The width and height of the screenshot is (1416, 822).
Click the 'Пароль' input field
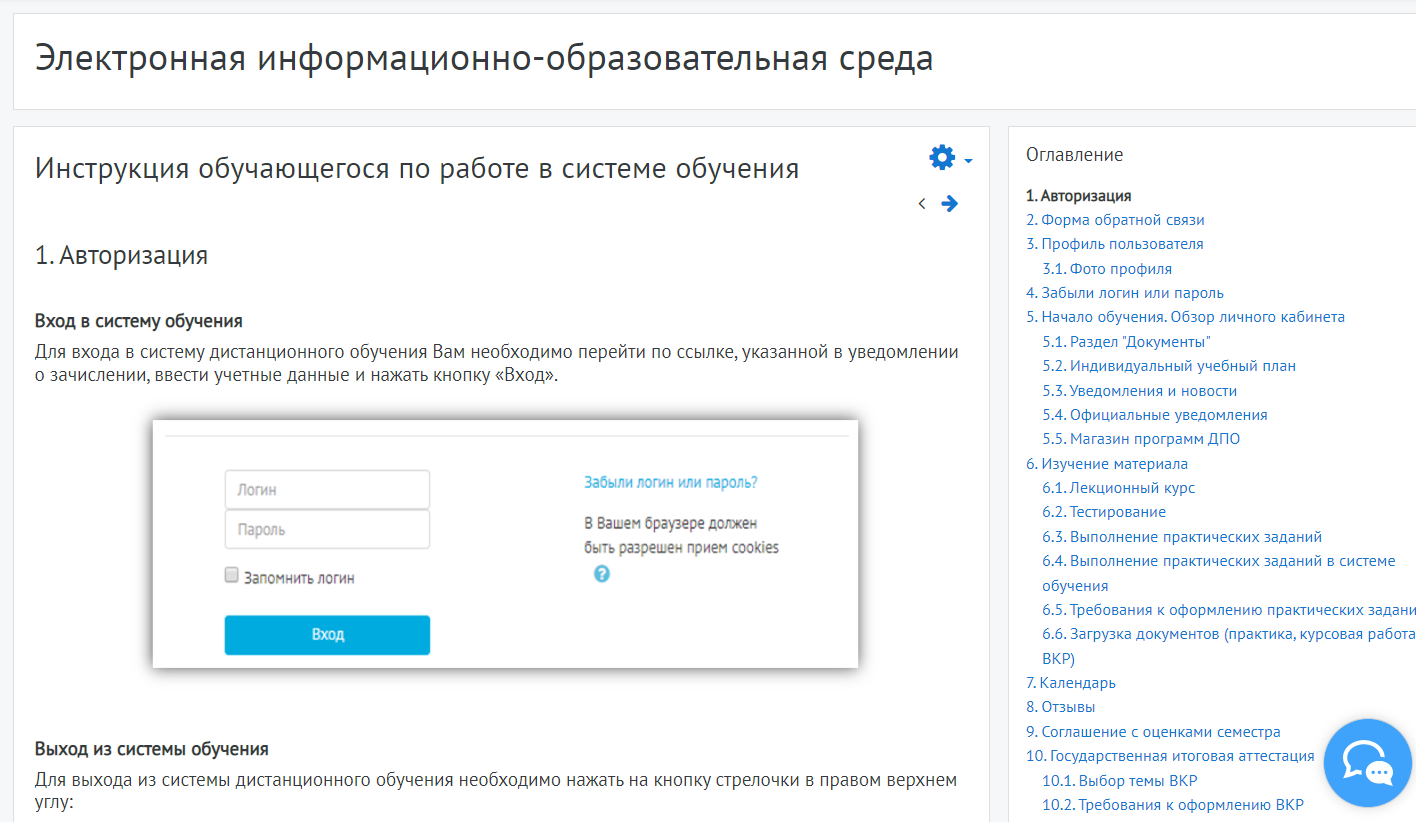327,529
